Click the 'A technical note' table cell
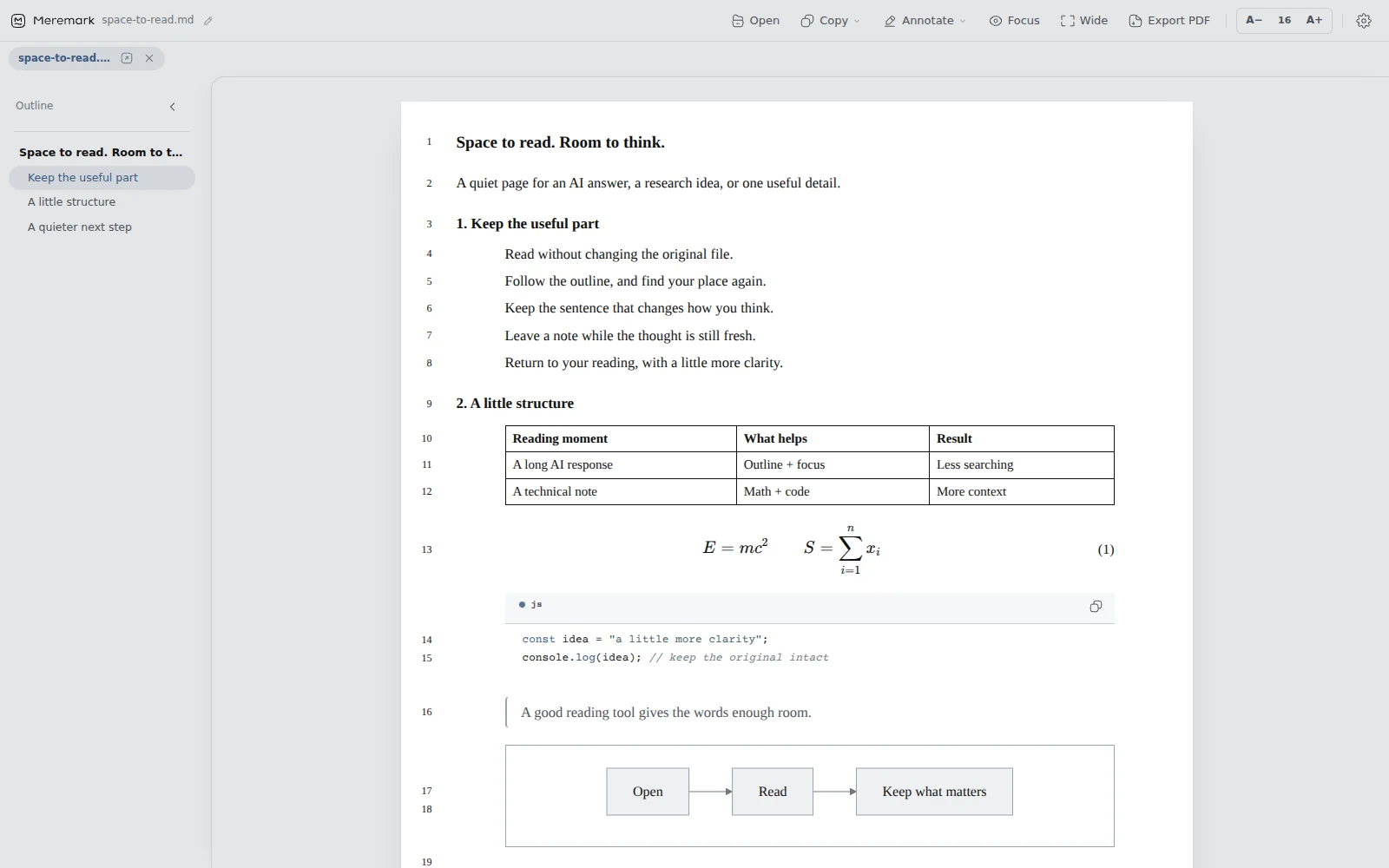Screen dimensions: 1389x868 click(621, 491)
